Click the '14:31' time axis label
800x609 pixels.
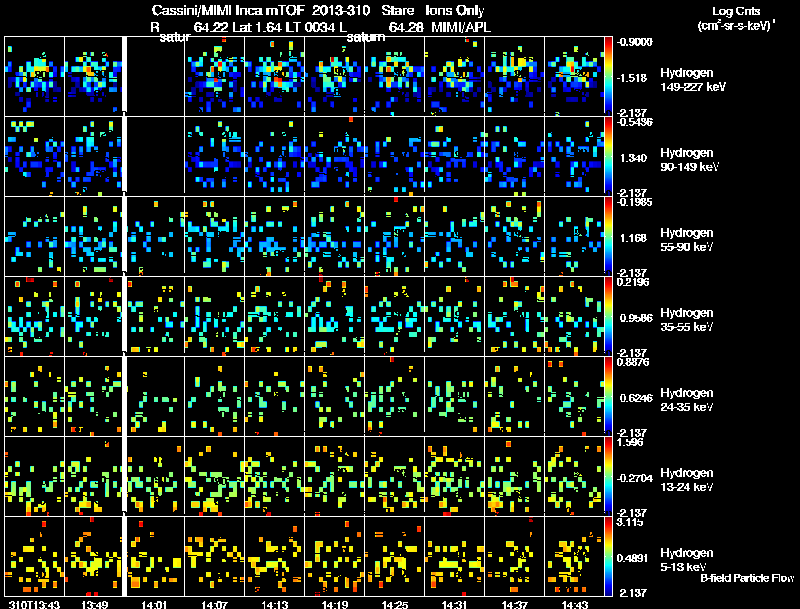pyautogui.click(x=454, y=604)
